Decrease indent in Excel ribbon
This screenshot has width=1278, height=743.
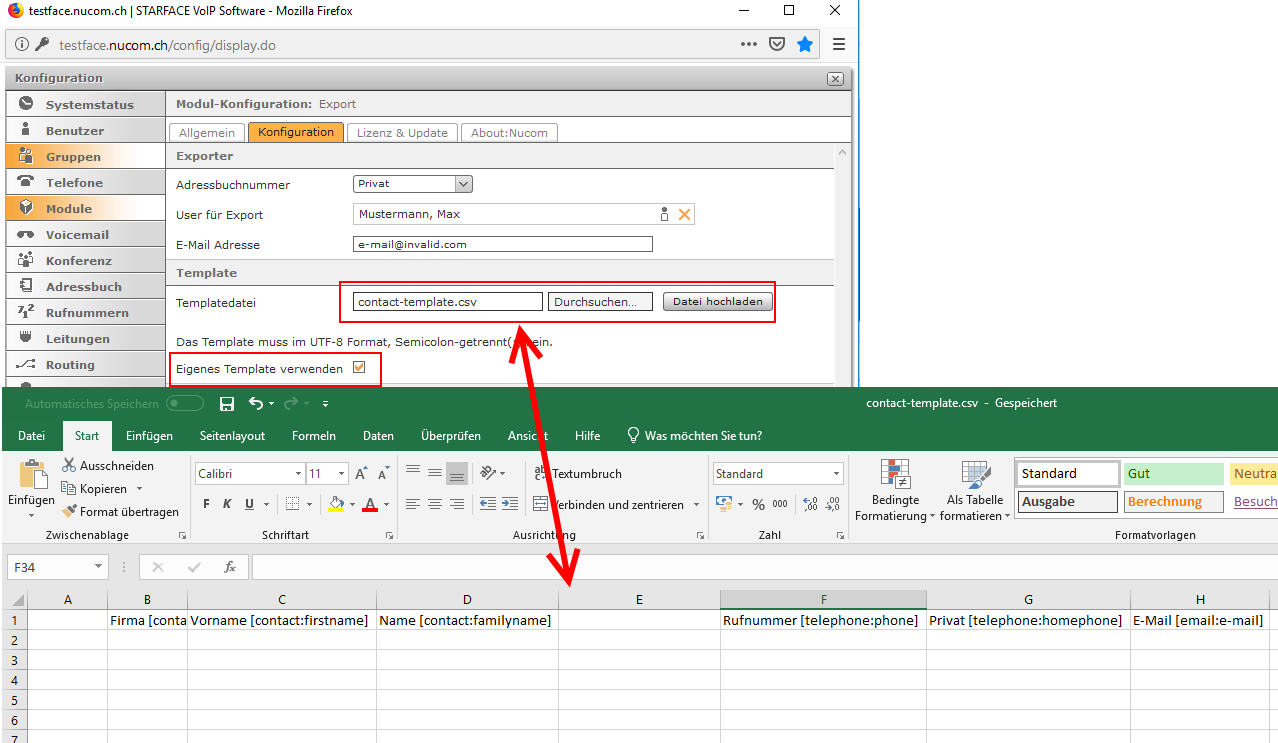click(x=488, y=504)
